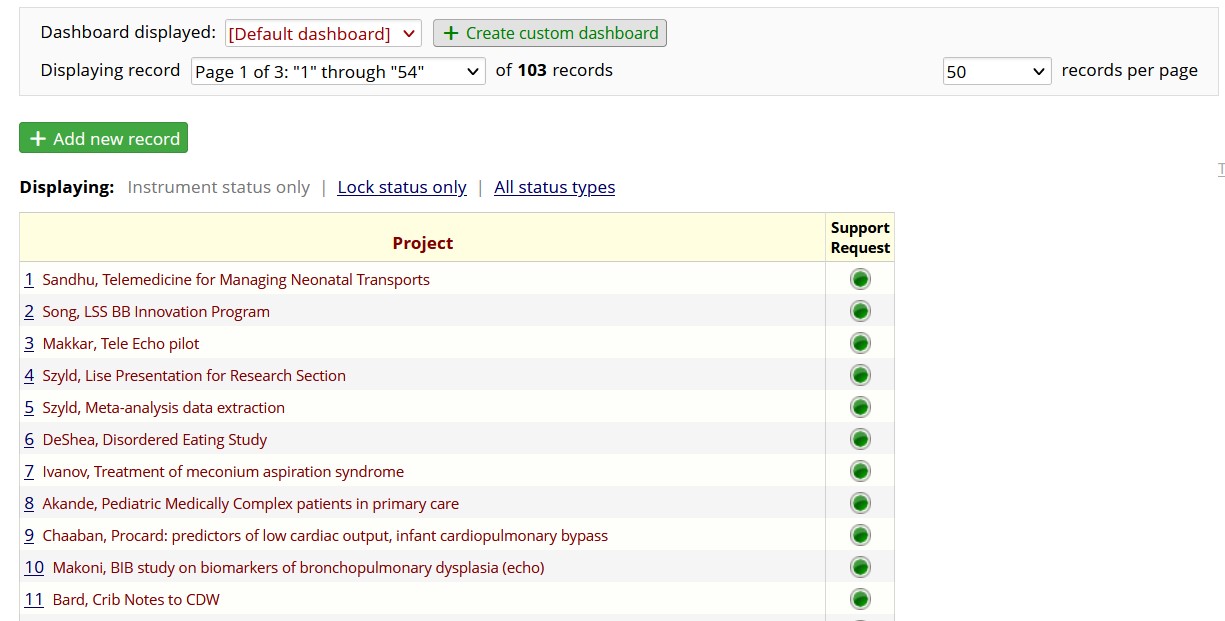The height and width of the screenshot is (621, 1225).
Task: Open status icon for Makoni BIB study
Action: click(860, 568)
